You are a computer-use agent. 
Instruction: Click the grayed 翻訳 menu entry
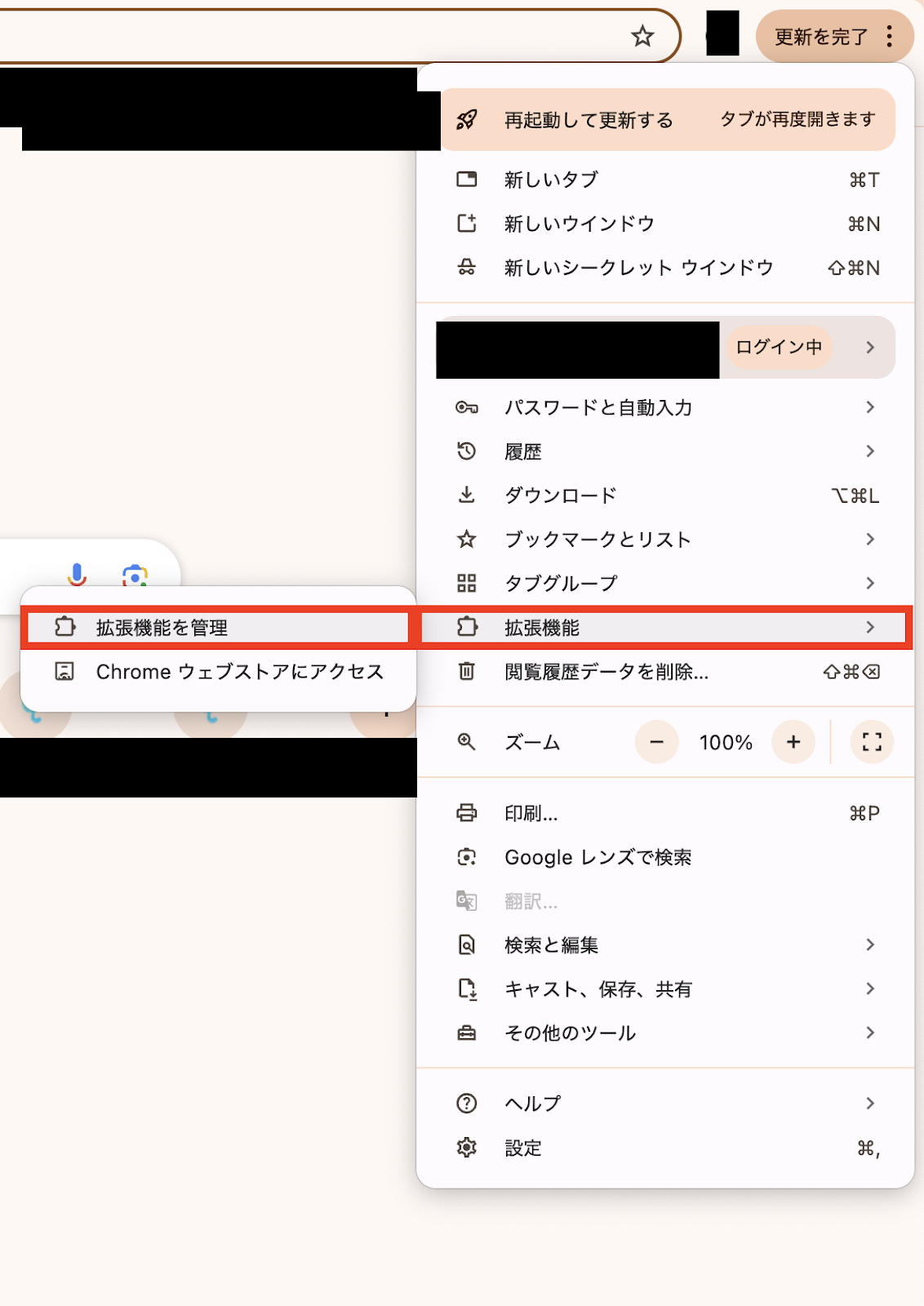pyautogui.click(x=665, y=901)
